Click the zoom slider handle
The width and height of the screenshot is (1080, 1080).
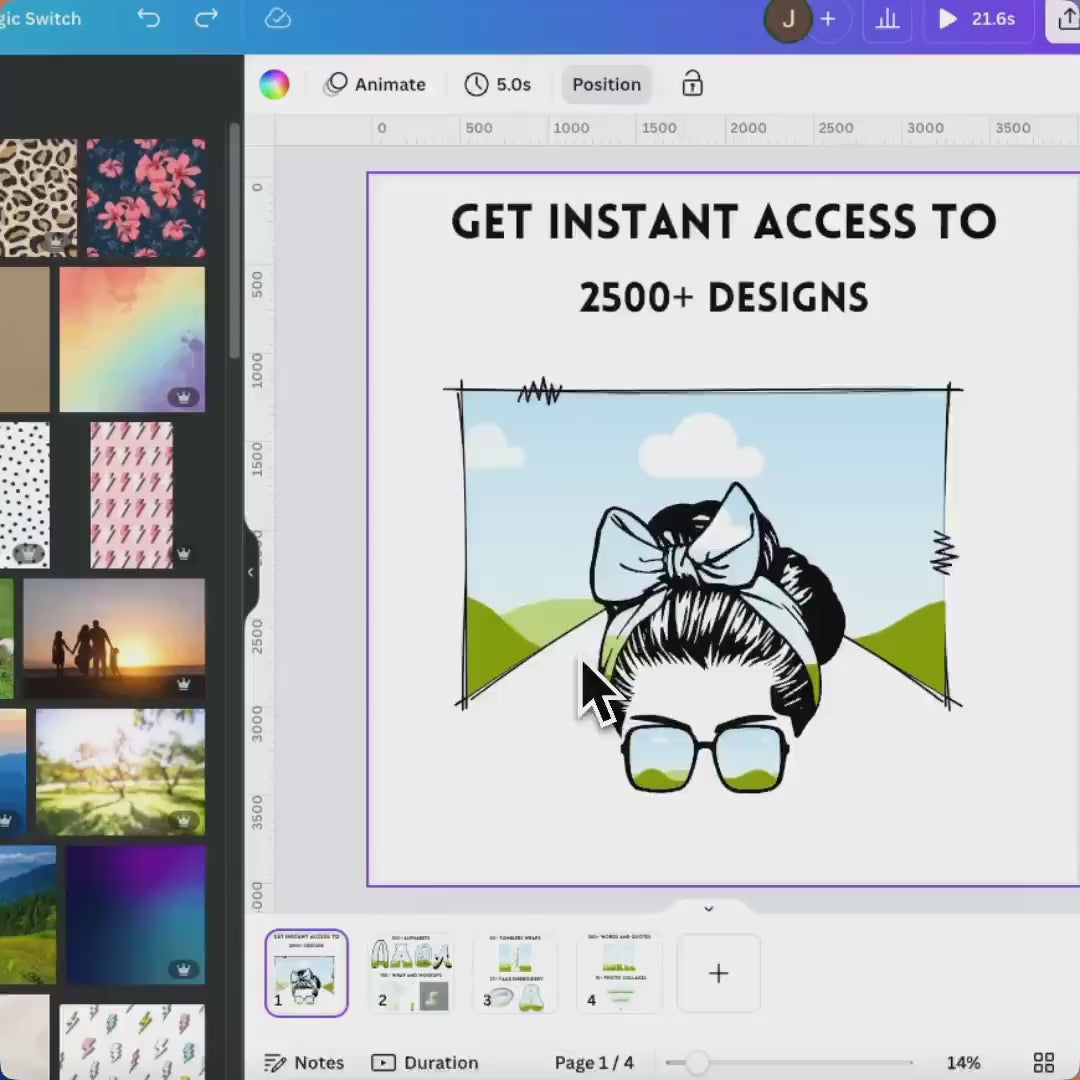(x=697, y=1062)
